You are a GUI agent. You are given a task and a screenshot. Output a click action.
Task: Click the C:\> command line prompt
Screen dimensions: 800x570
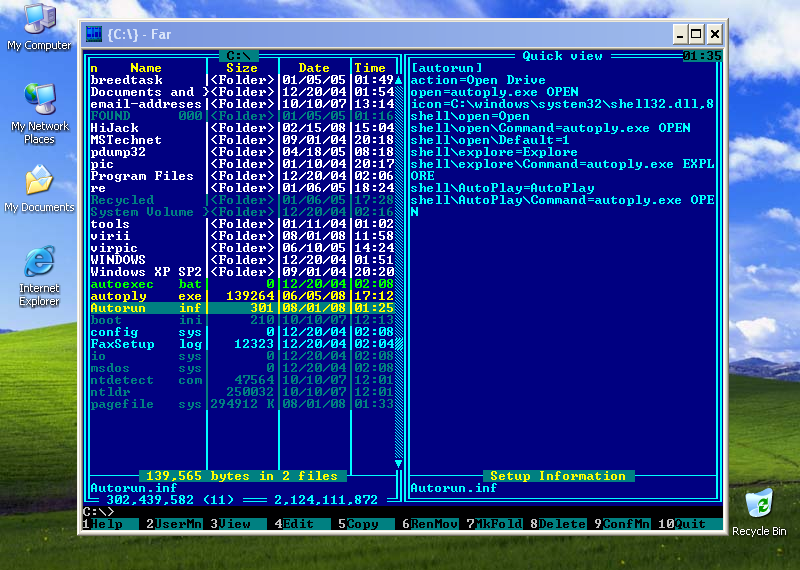98,511
